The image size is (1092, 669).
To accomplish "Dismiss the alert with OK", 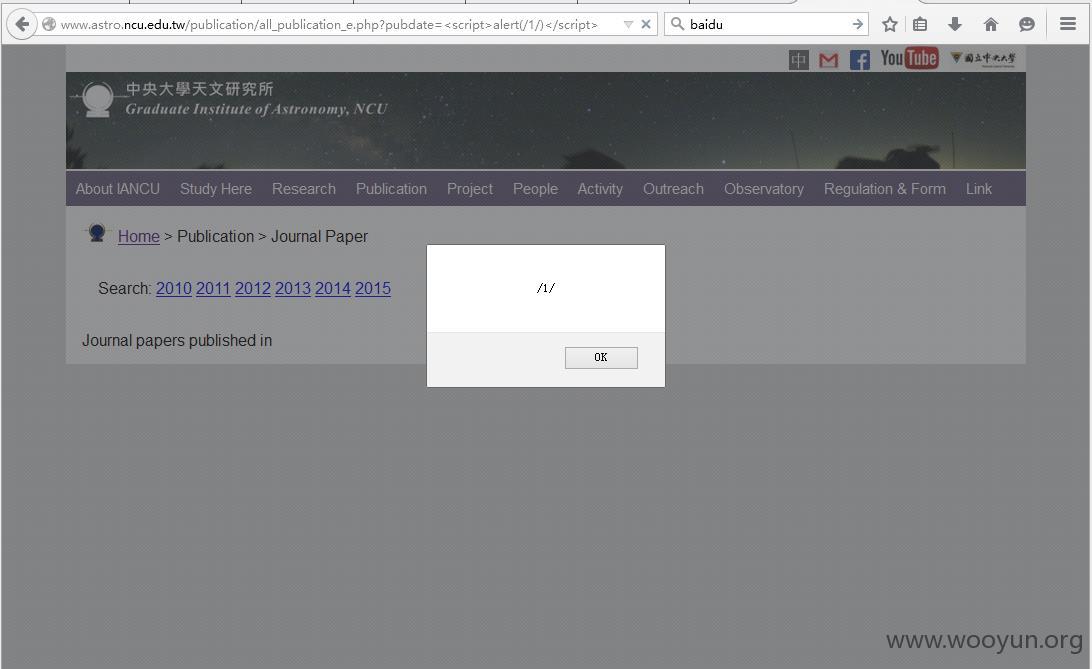I will 601,357.
